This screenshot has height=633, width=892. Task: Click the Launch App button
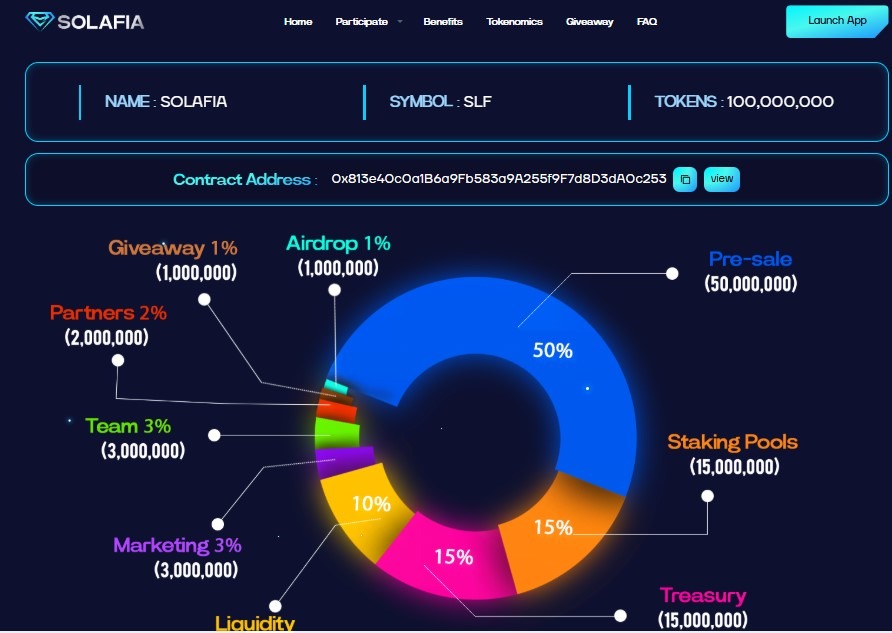point(837,21)
